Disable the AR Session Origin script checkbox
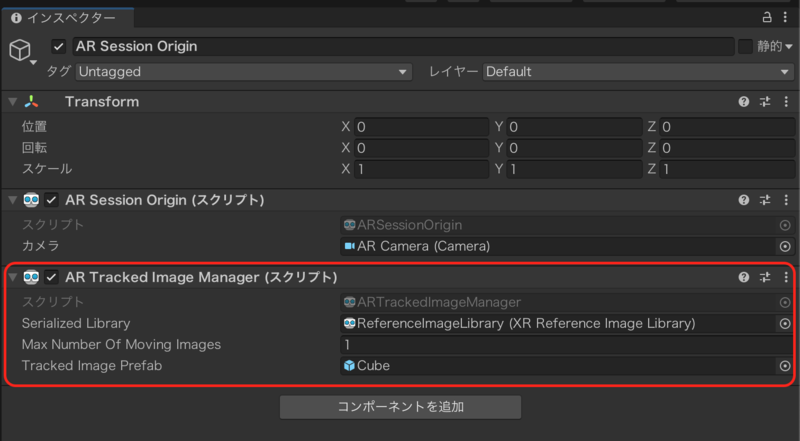Viewport: 800px width, 441px height. 51,200
